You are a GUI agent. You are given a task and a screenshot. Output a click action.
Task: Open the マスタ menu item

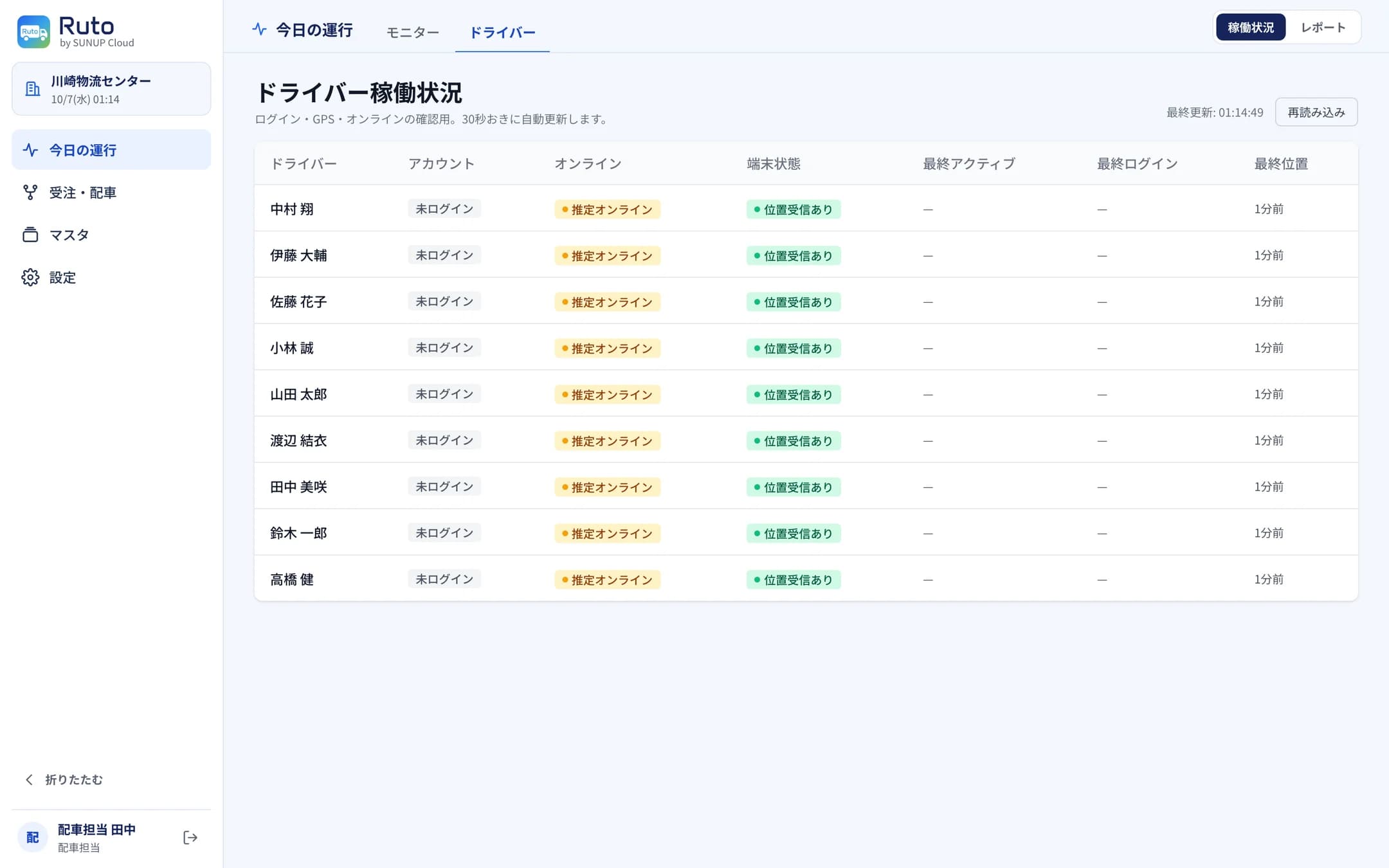[111, 235]
